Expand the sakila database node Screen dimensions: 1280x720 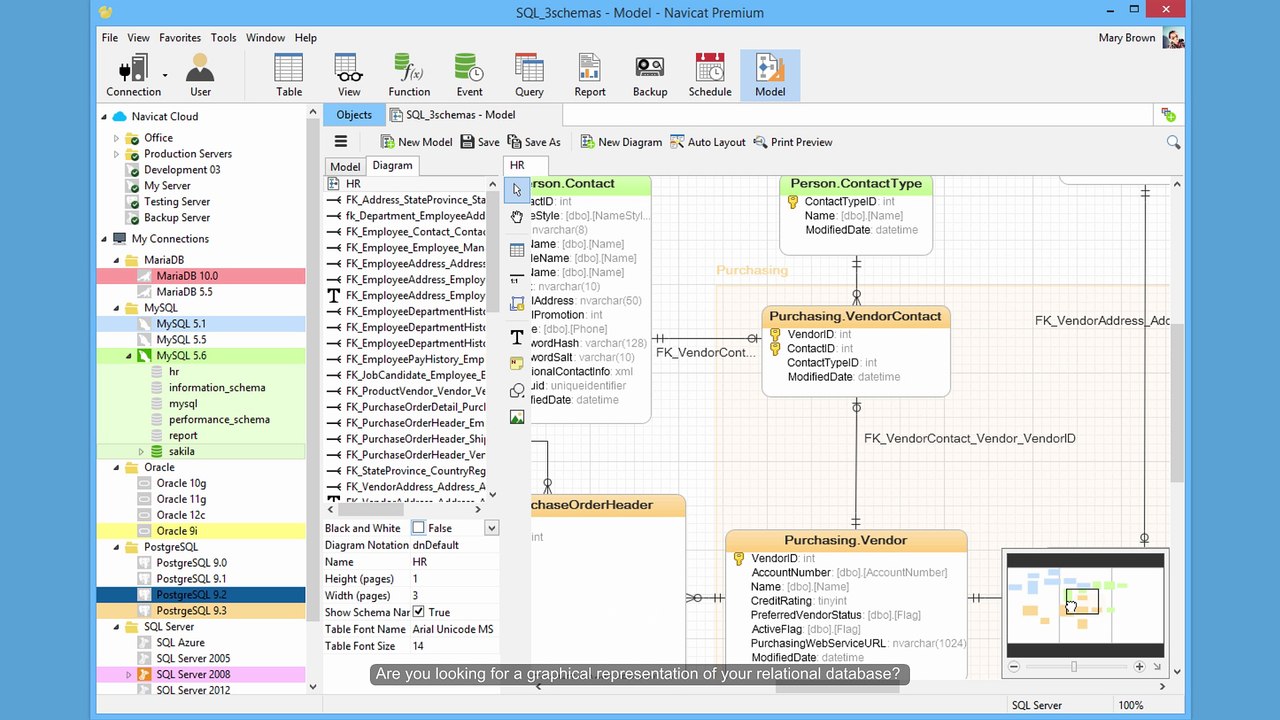(141, 452)
